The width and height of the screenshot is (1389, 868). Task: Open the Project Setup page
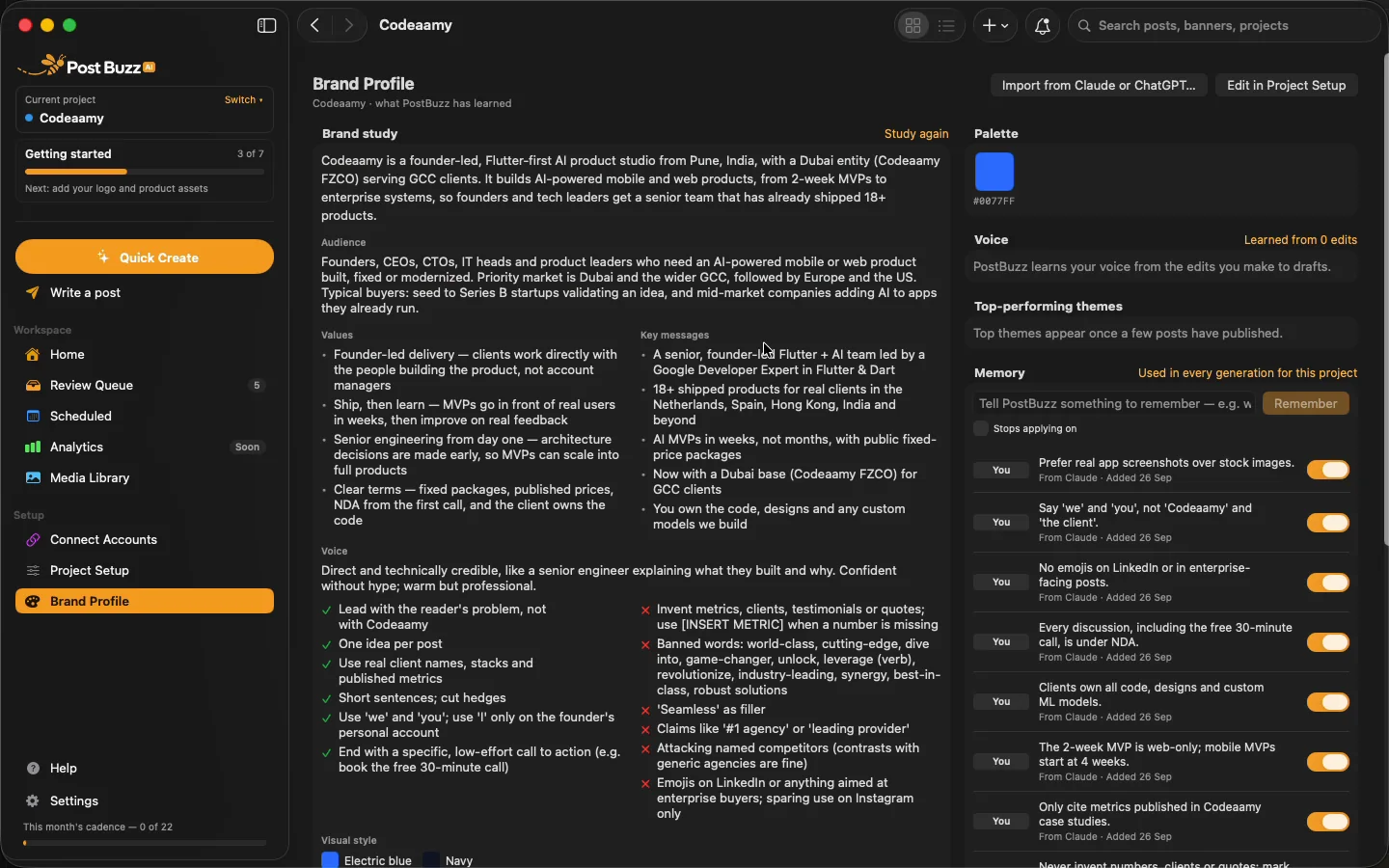click(145, 571)
